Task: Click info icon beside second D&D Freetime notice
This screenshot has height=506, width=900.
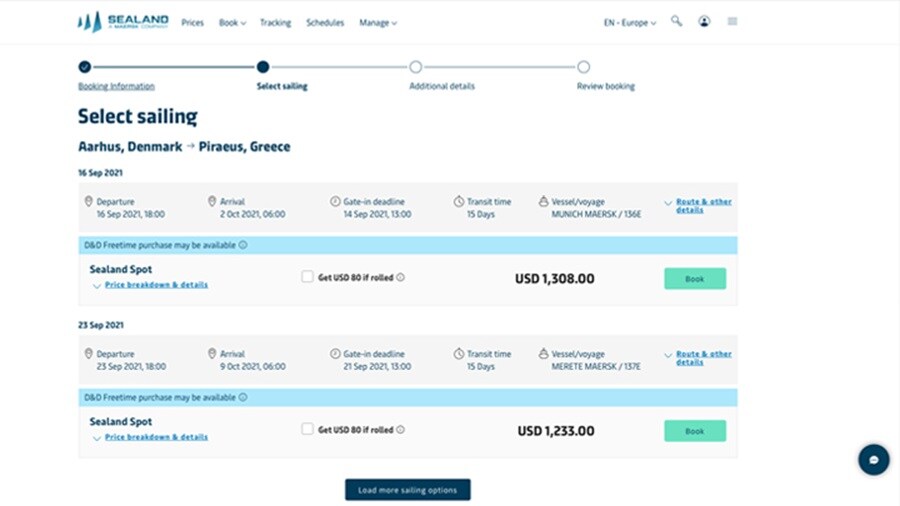Action: (243, 397)
